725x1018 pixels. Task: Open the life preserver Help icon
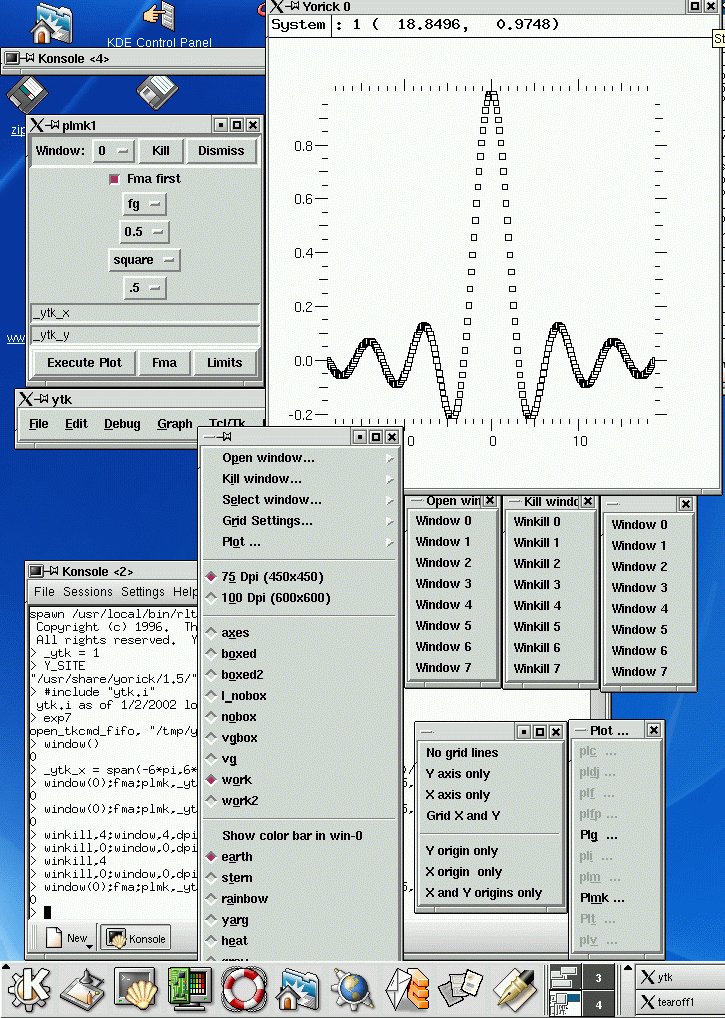(244, 988)
